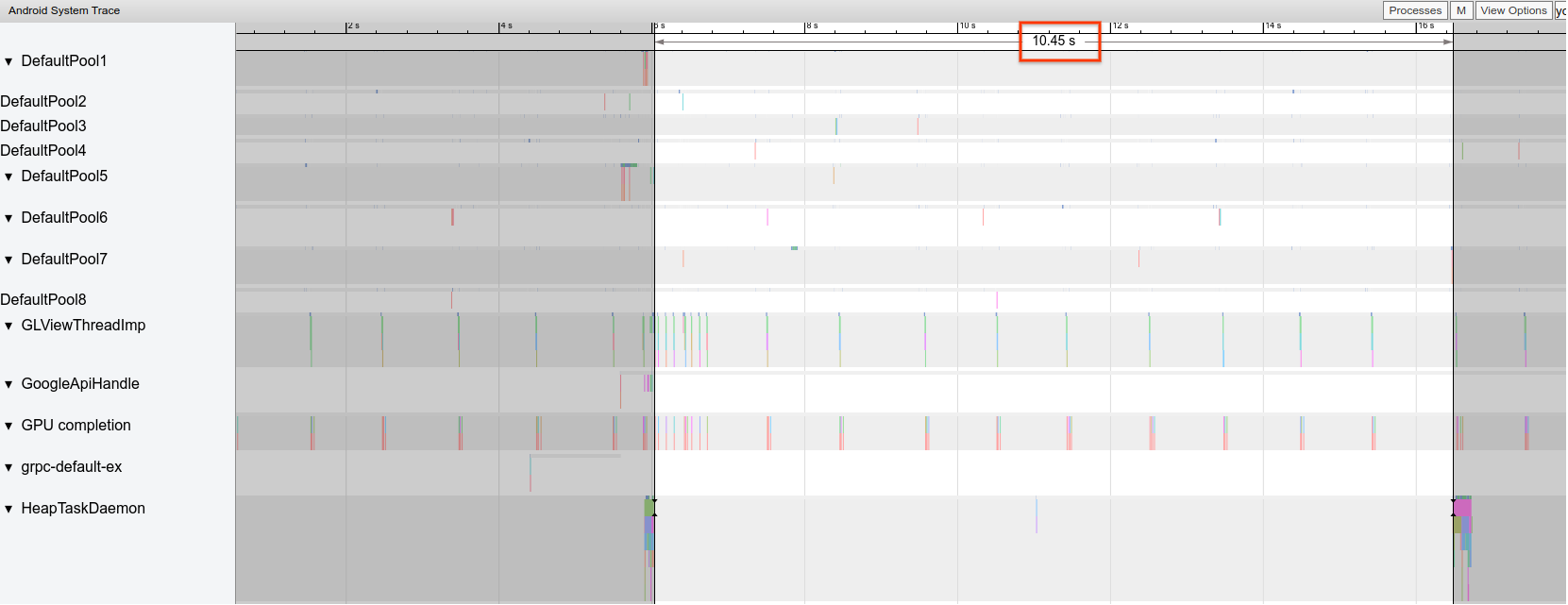Select the DefaultPool8 thread label
1568x605 pixels.
43,299
